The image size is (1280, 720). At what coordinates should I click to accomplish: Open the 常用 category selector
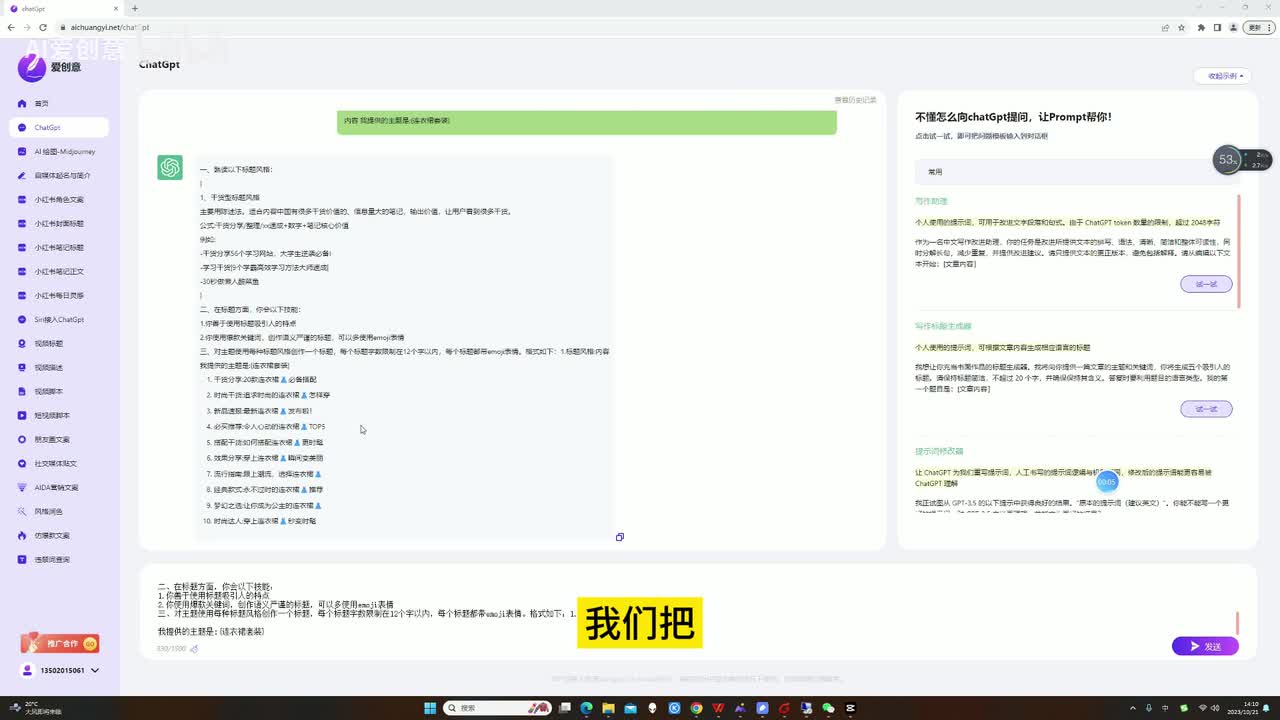pos(1070,172)
